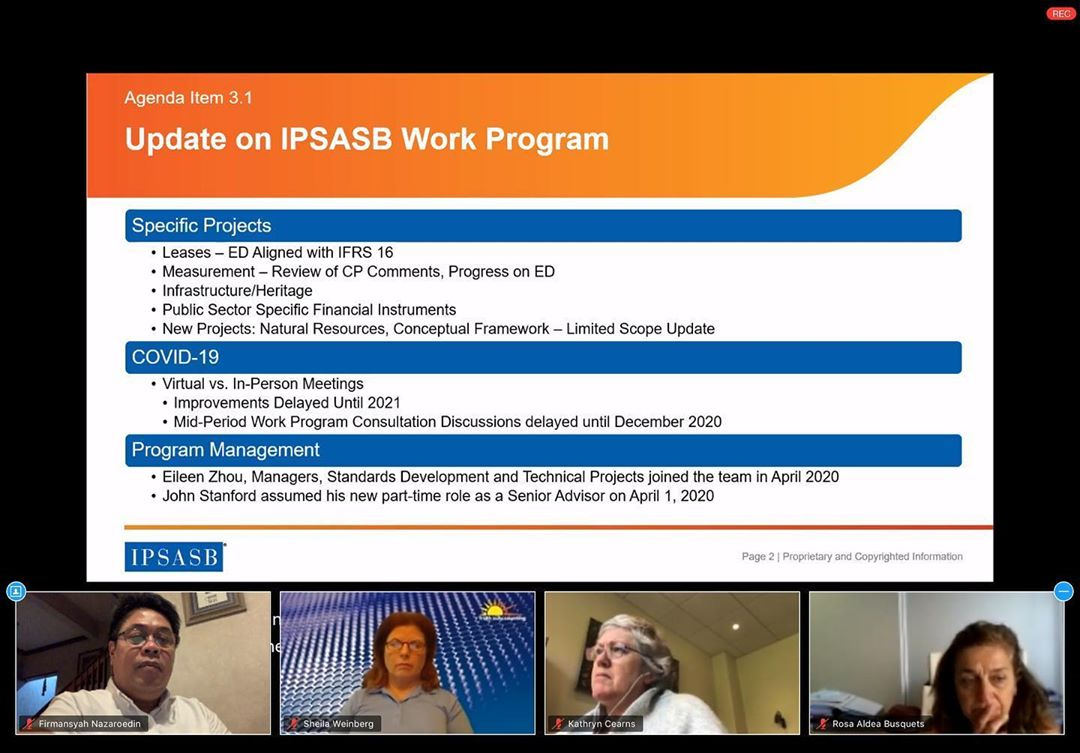Click Sheila Weinberg's muted microphone icon
Image resolution: width=1080 pixels, height=753 pixels.
pos(293,724)
